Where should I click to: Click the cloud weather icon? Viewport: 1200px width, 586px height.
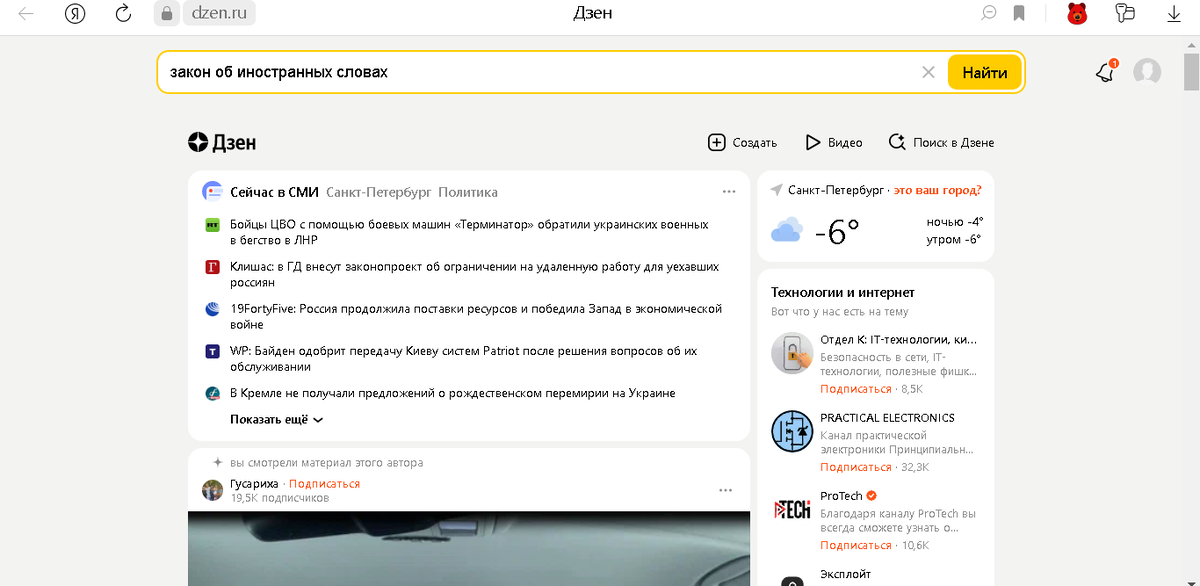[787, 232]
